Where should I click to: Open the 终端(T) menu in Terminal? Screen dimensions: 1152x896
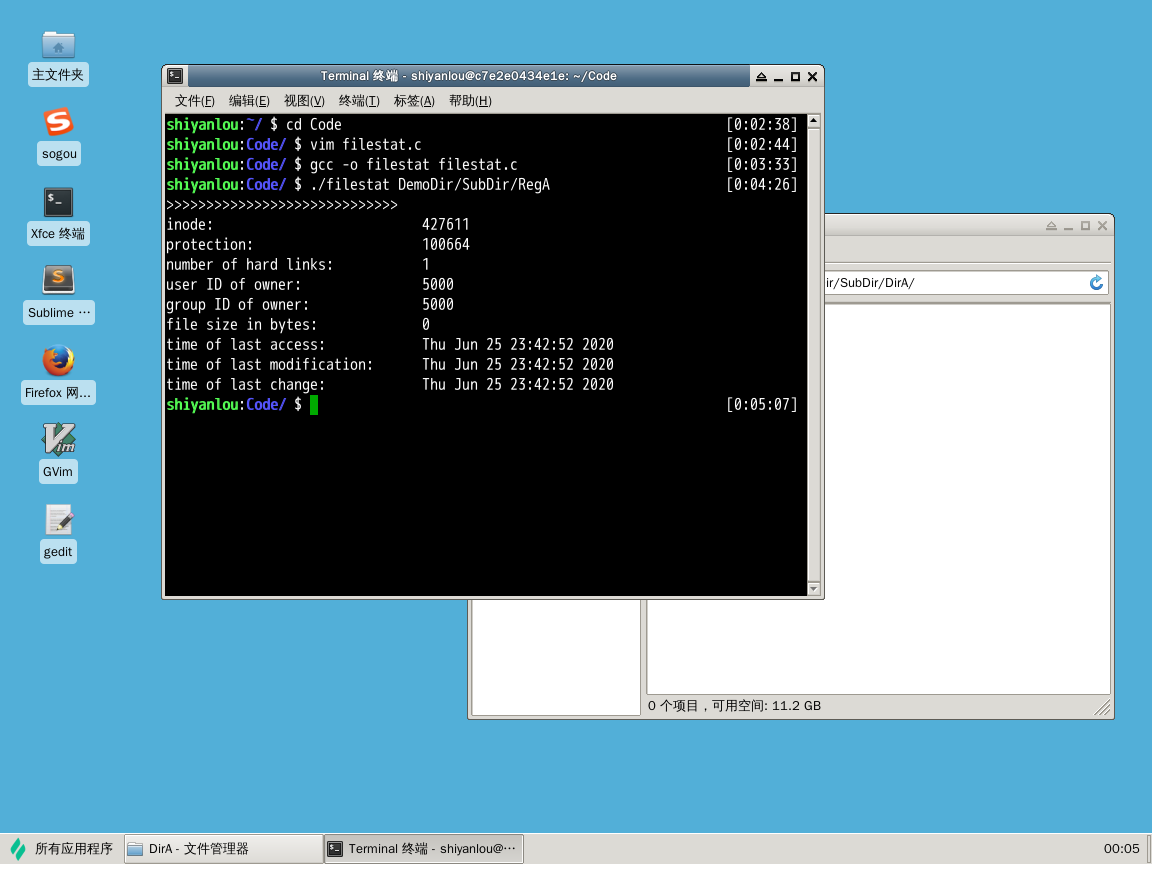(x=359, y=101)
